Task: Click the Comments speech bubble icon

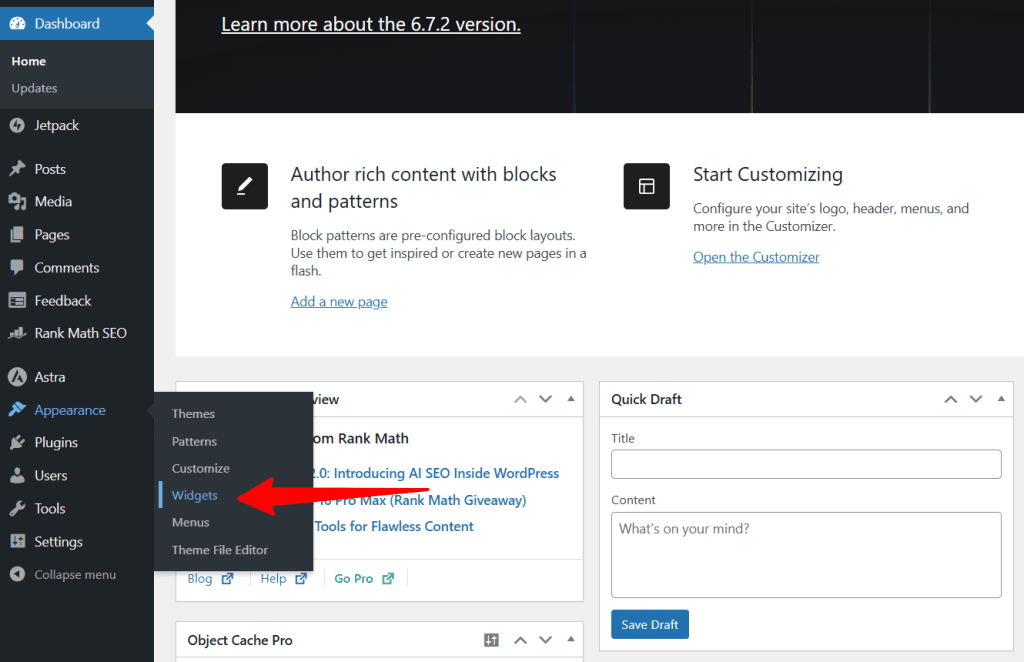Action: coord(16,268)
